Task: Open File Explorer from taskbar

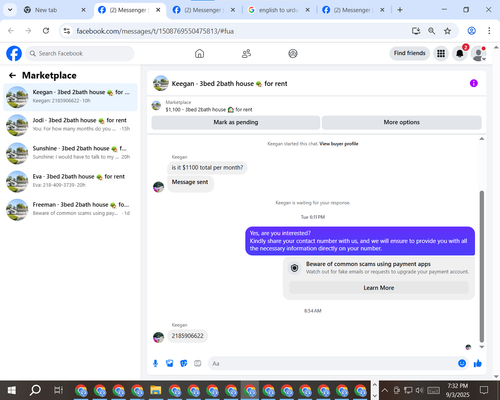Action: pyautogui.click(x=156, y=390)
